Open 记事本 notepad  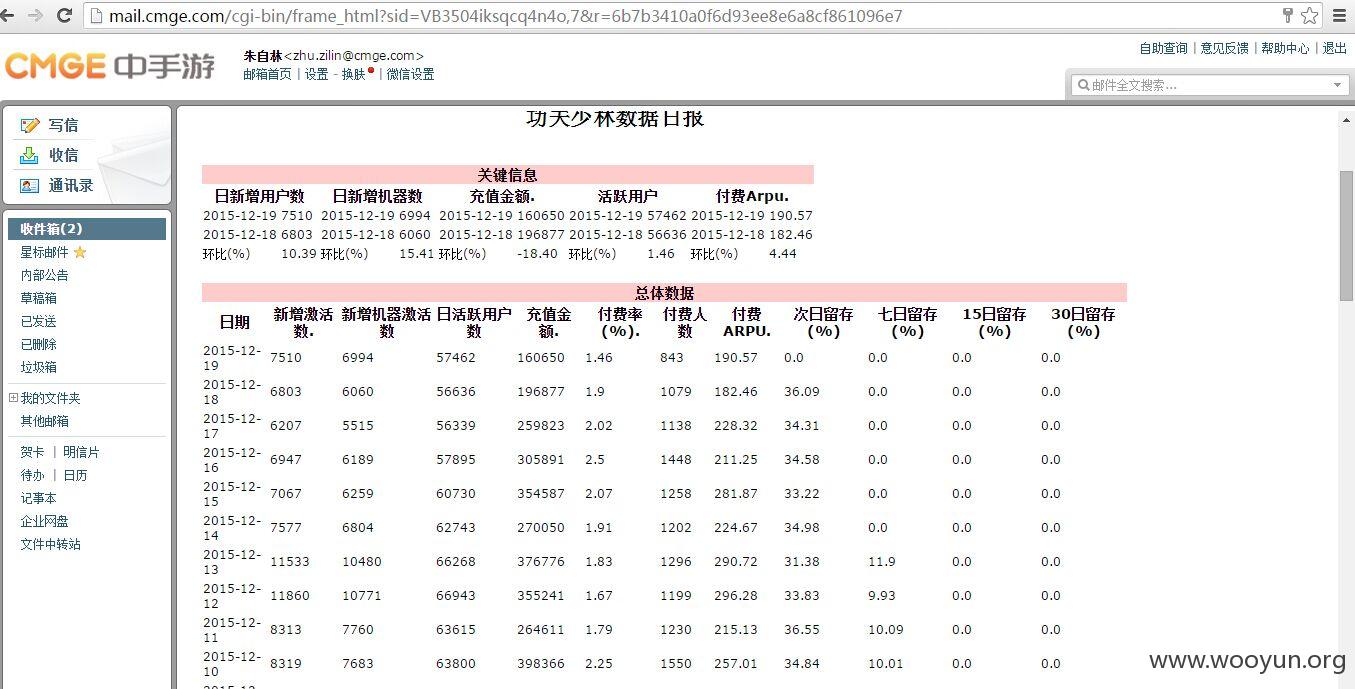39,498
